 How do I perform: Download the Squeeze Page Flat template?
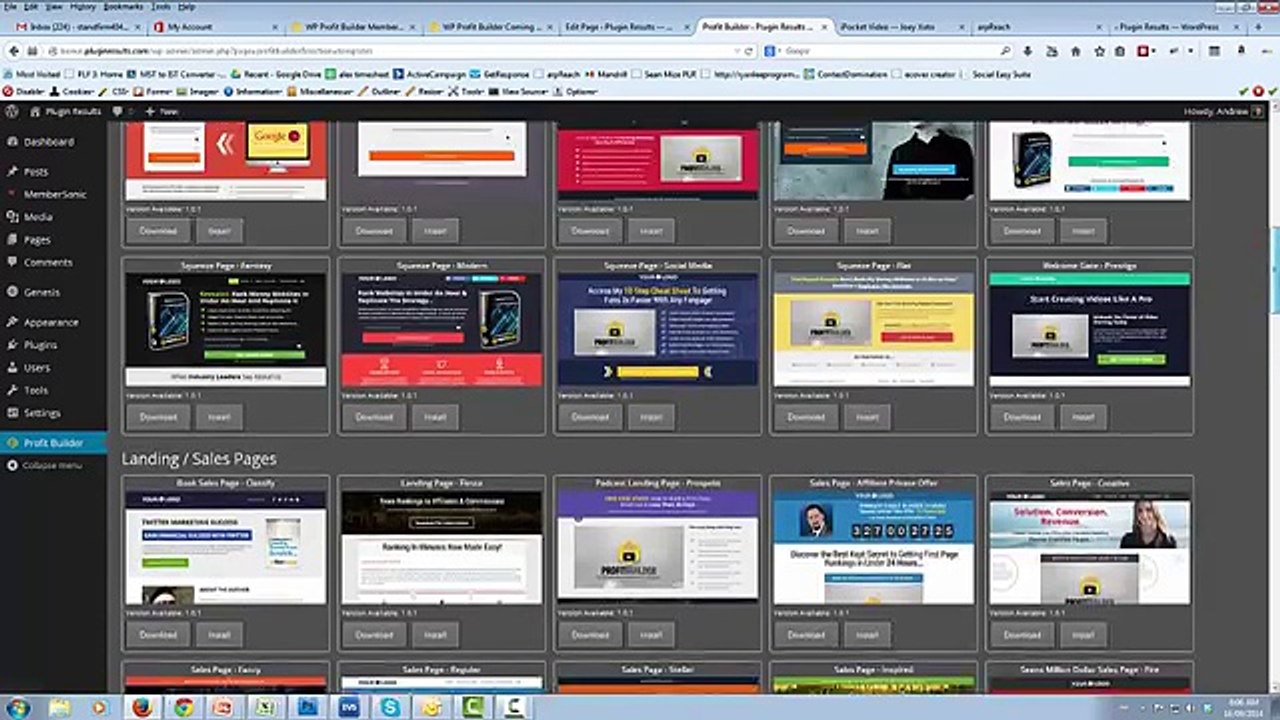click(x=806, y=416)
